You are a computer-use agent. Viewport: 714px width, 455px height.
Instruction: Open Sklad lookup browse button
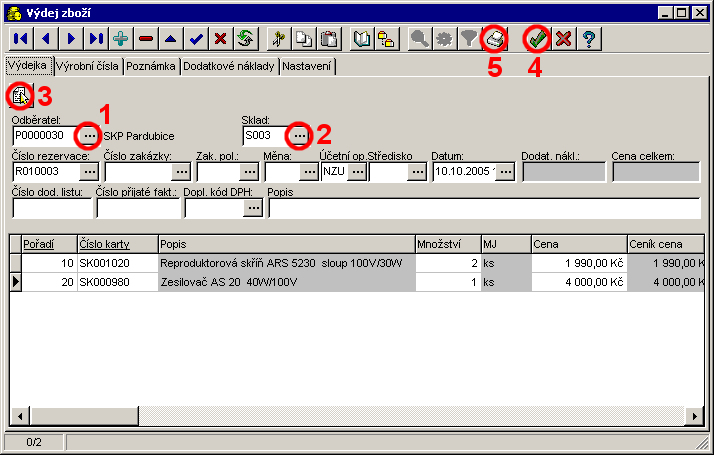point(299,135)
